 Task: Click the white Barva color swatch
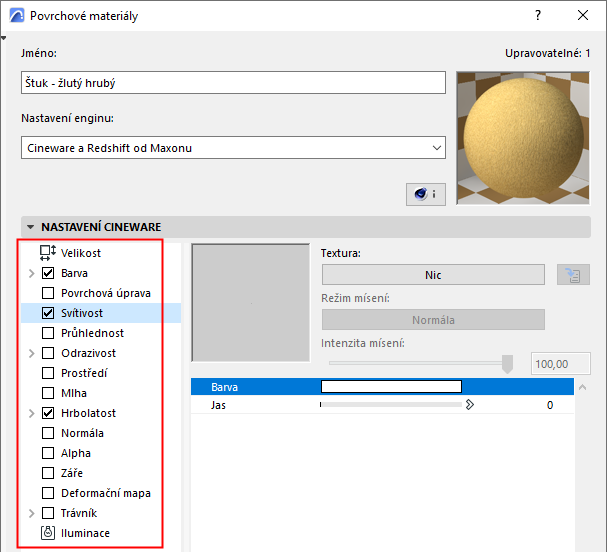[391, 386]
